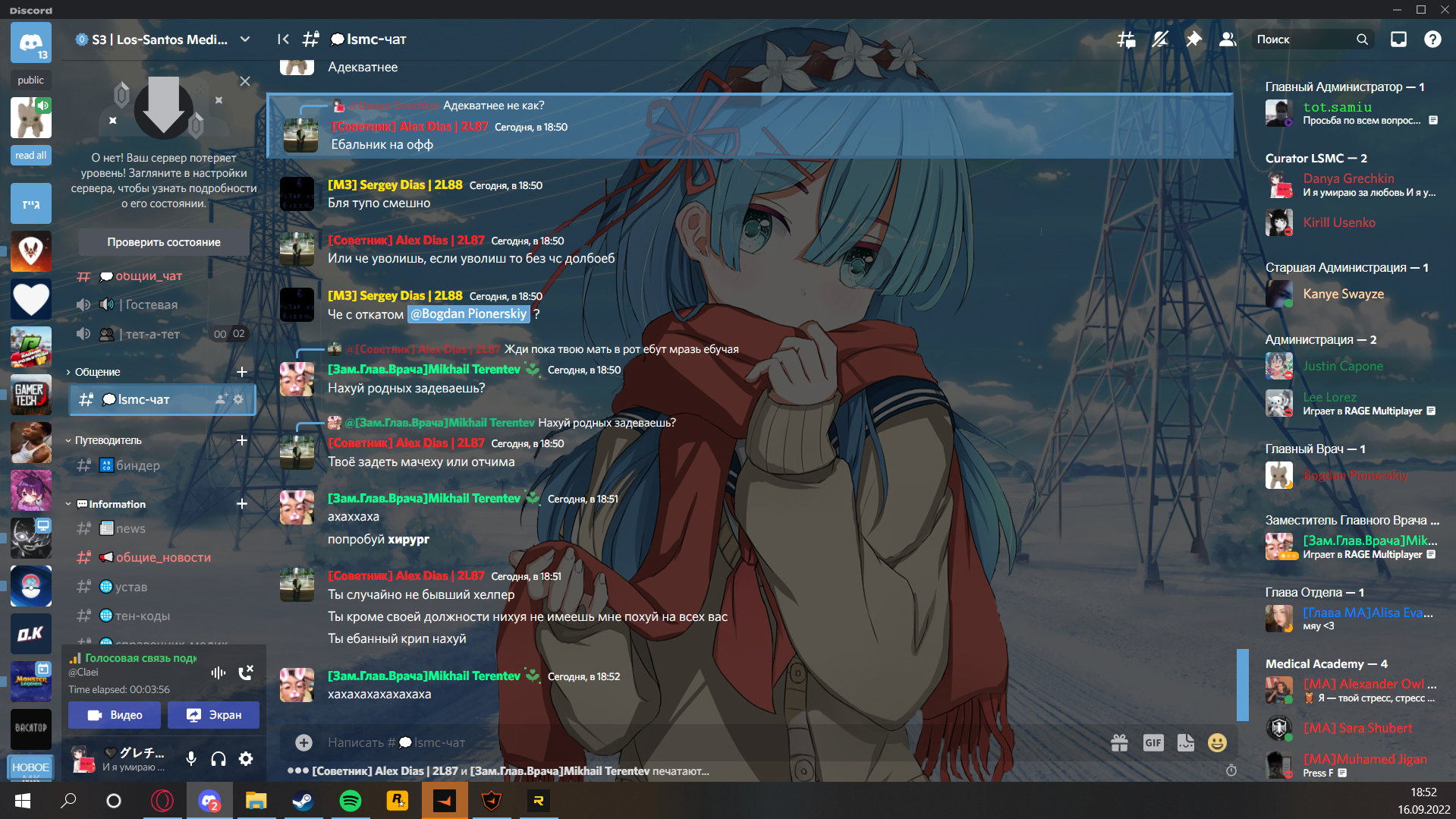Open member [MA] Sara Shubert profile

[x=1351, y=728]
